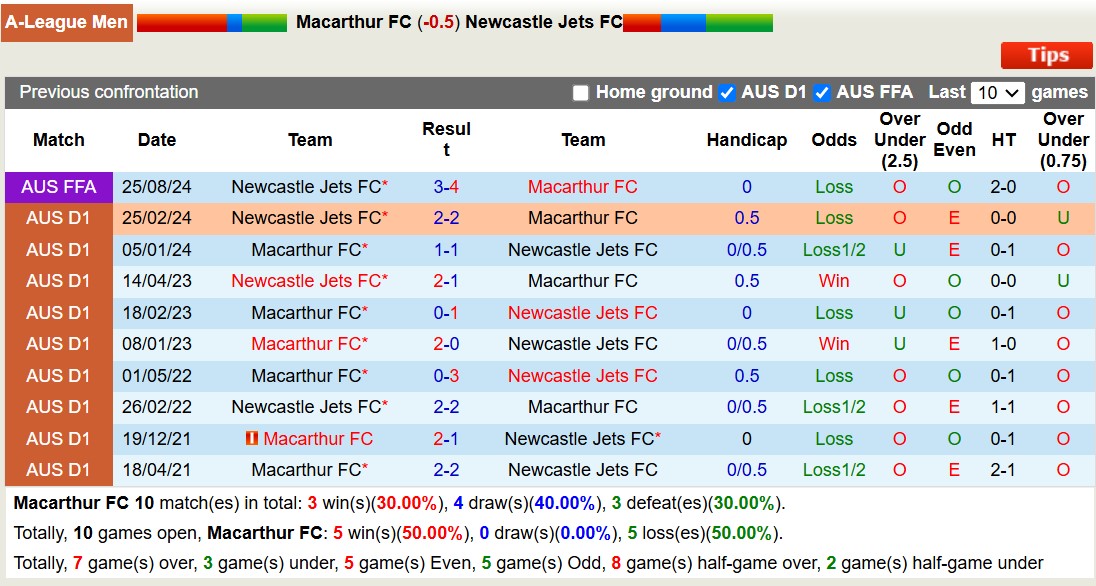Select 10 in the games selector
The height and width of the screenshot is (586, 1096).
(996, 92)
